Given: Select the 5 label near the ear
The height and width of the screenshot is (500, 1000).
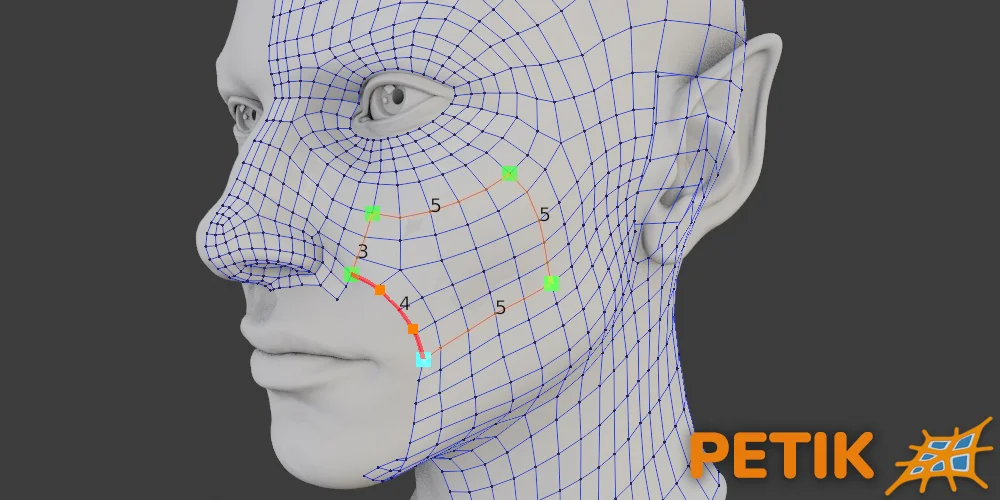Looking at the screenshot, I should (544, 214).
